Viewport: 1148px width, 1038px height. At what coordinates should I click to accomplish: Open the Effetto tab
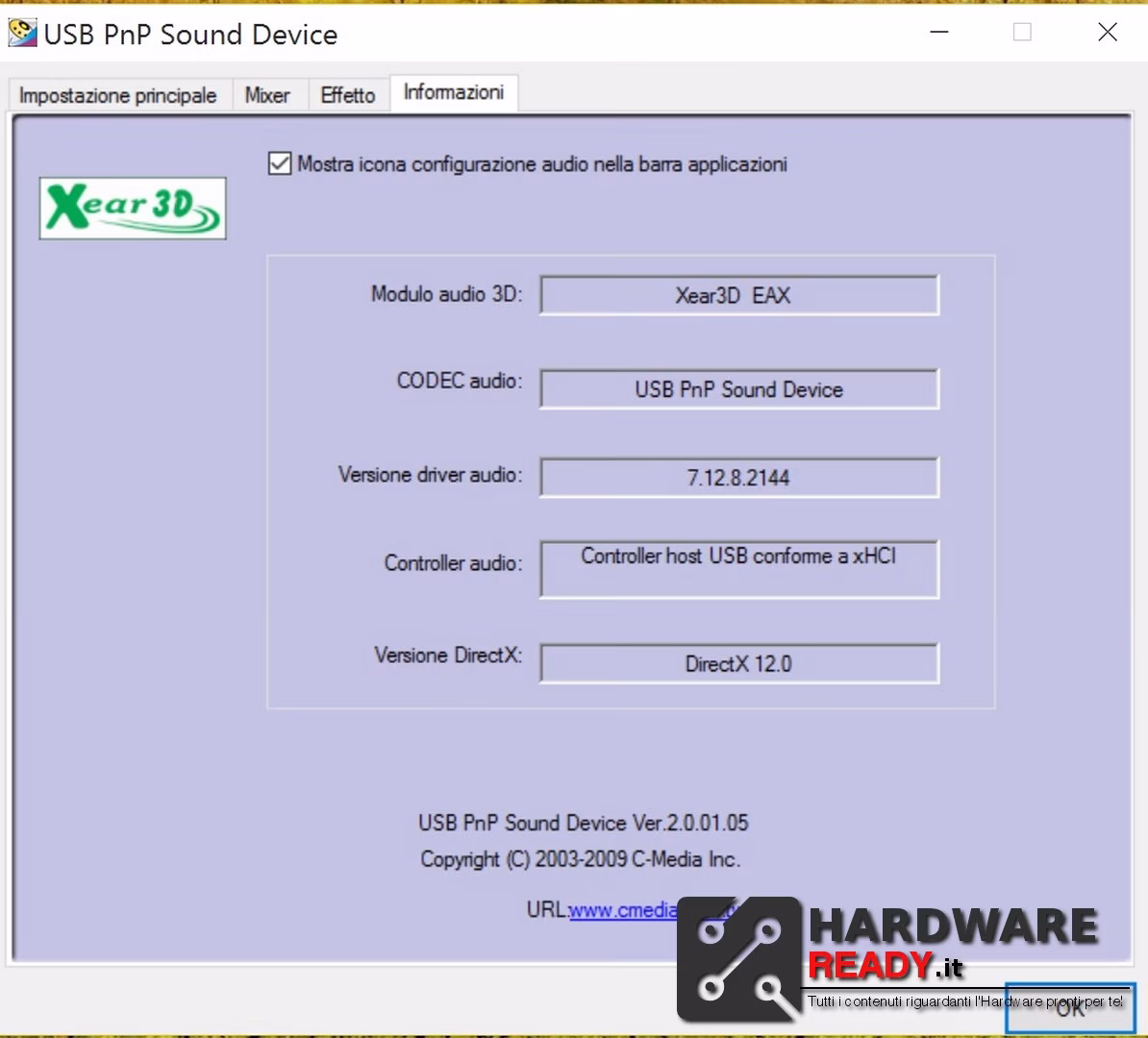click(348, 95)
